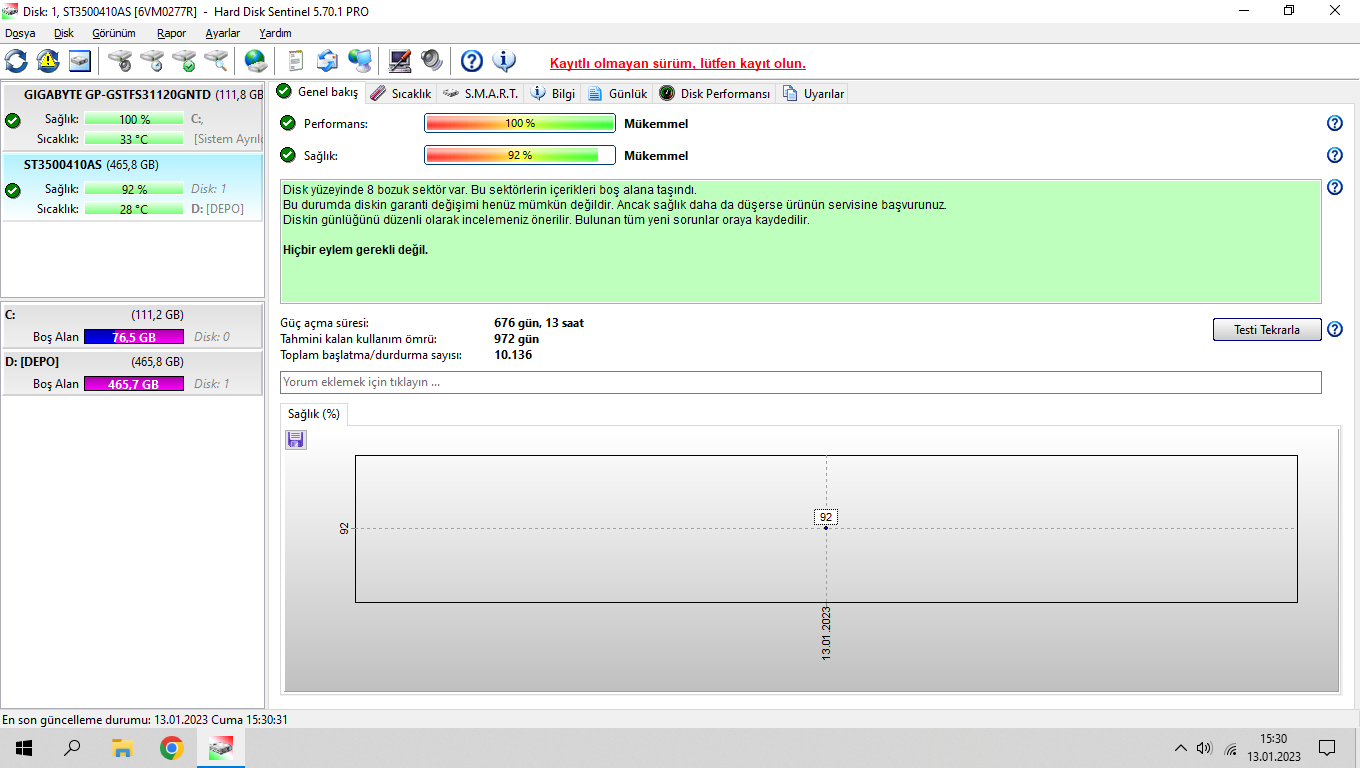Click the globe with monitor toolbar icon

(360, 61)
